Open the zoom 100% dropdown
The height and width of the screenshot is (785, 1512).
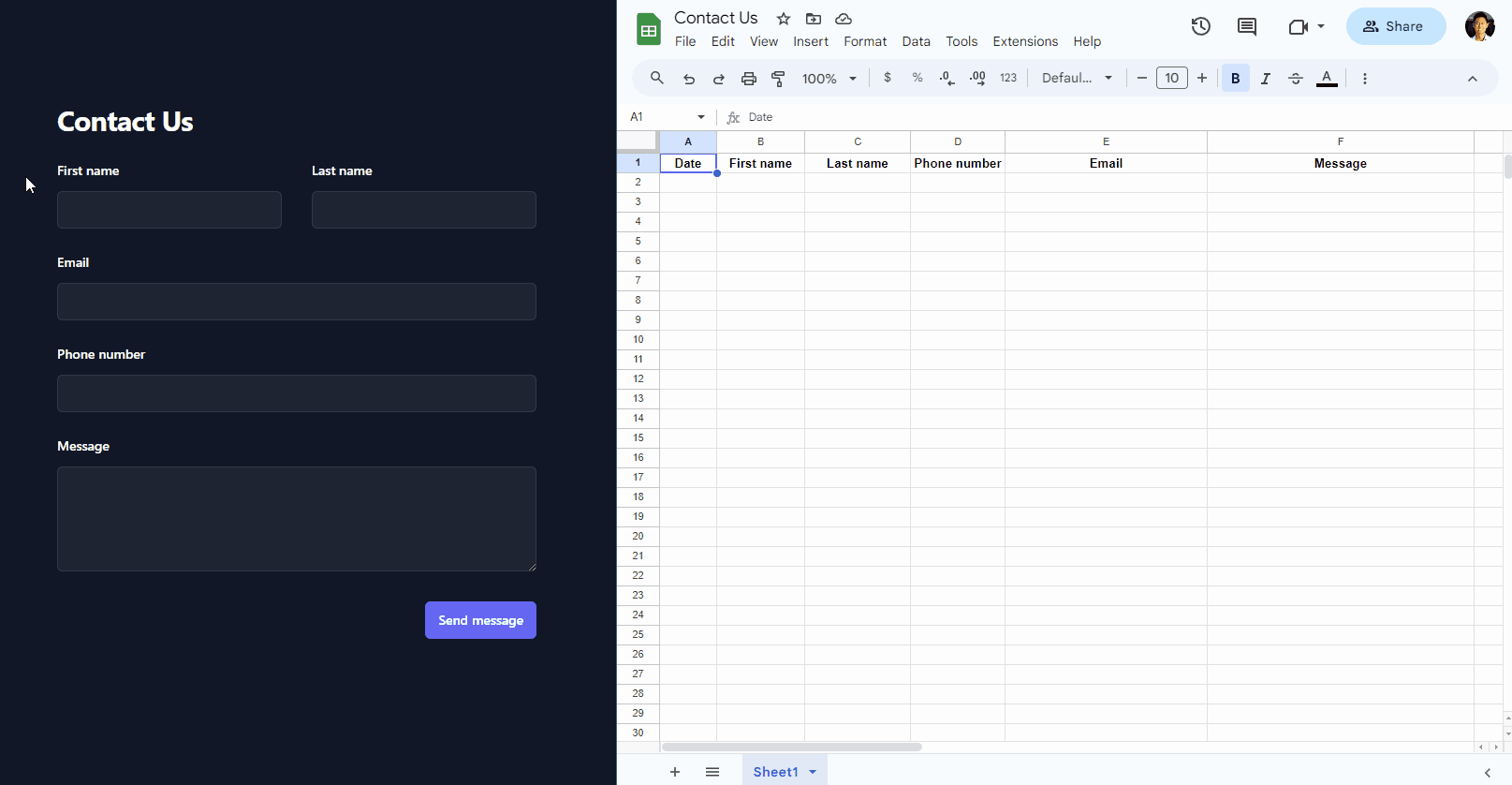click(829, 79)
